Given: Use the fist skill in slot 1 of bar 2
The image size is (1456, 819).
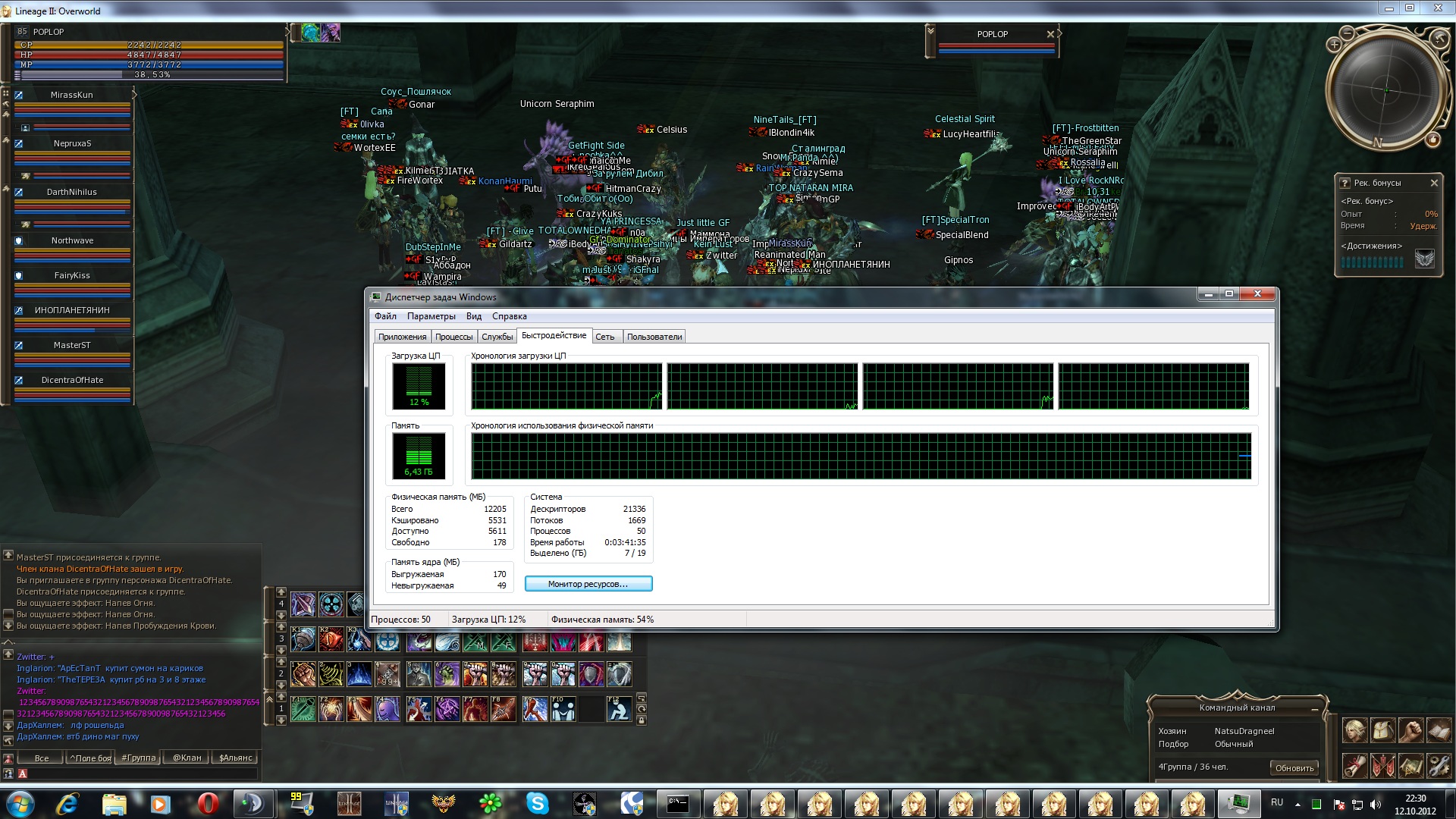Looking at the screenshot, I should click(303, 673).
